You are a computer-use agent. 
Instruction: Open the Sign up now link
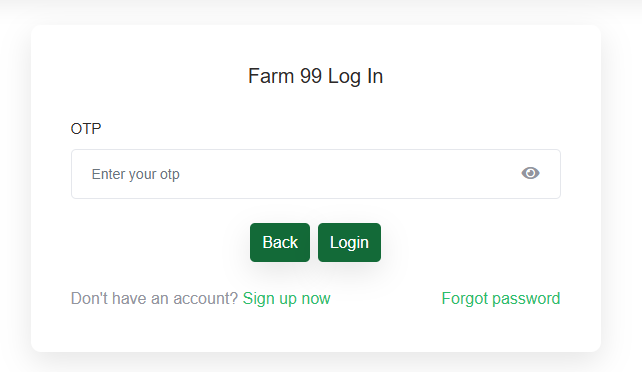coord(287,299)
